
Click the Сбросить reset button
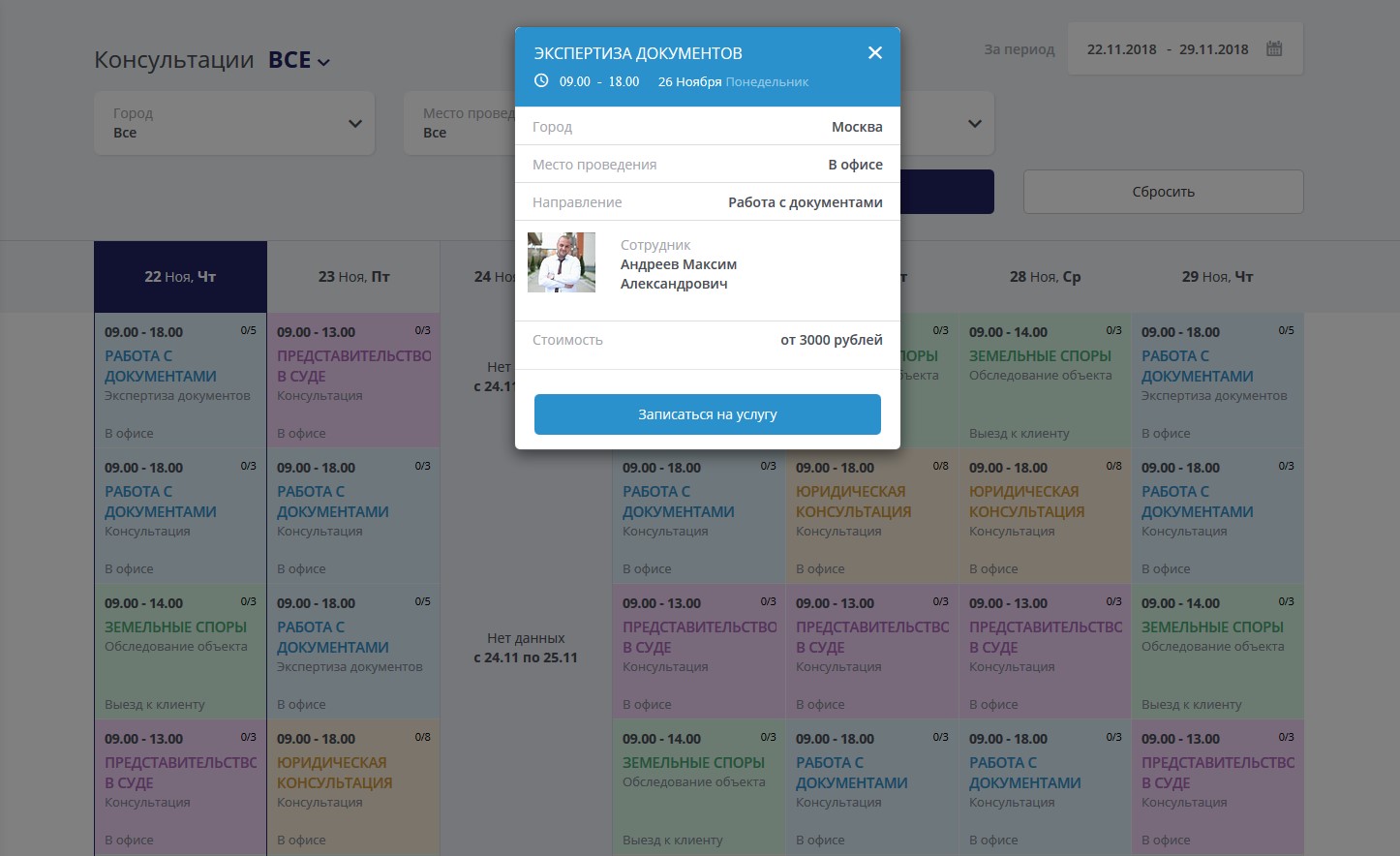click(x=1163, y=192)
